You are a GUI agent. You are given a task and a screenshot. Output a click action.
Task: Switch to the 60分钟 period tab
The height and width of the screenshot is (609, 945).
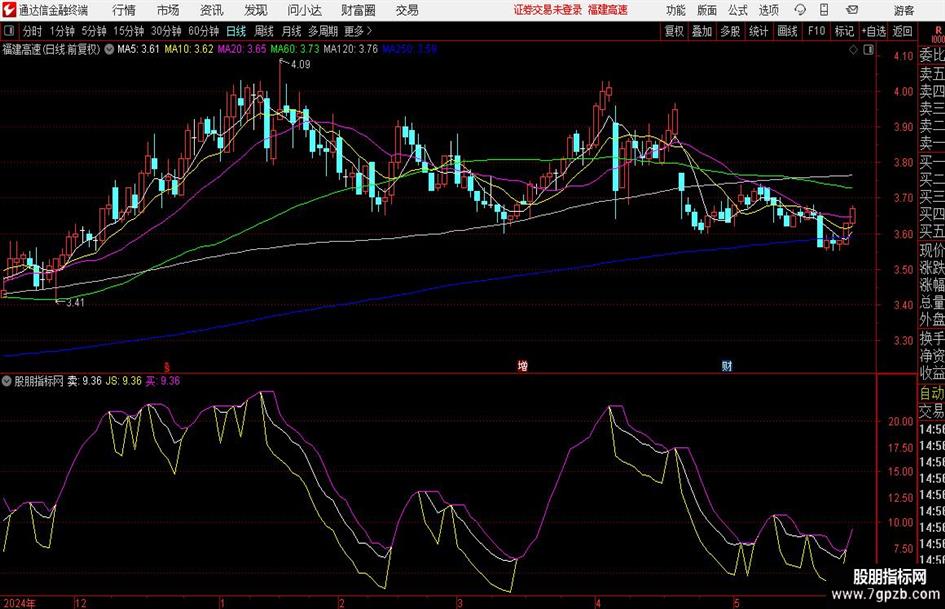(204, 31)
